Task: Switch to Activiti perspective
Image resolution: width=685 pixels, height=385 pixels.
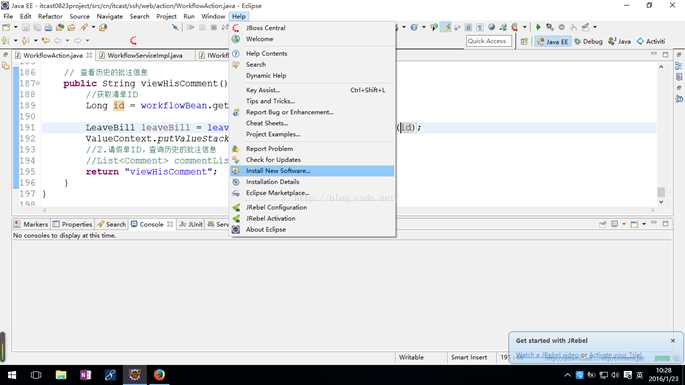Action: point(651,42)
